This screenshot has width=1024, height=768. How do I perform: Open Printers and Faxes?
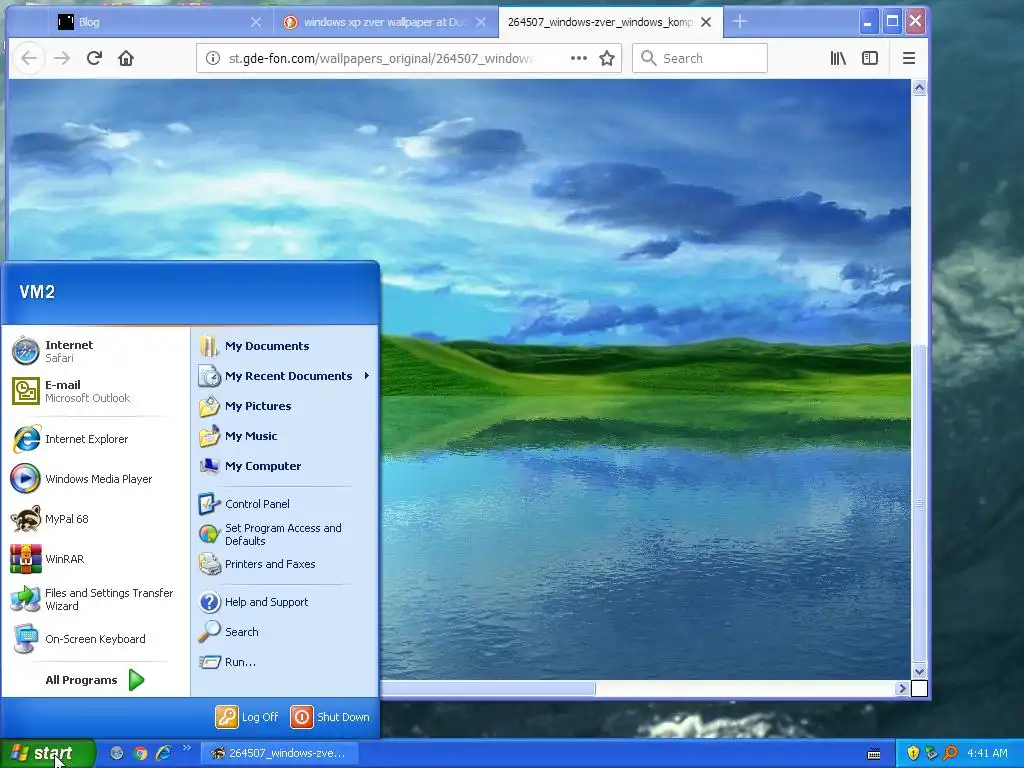[x=285, y=564]
